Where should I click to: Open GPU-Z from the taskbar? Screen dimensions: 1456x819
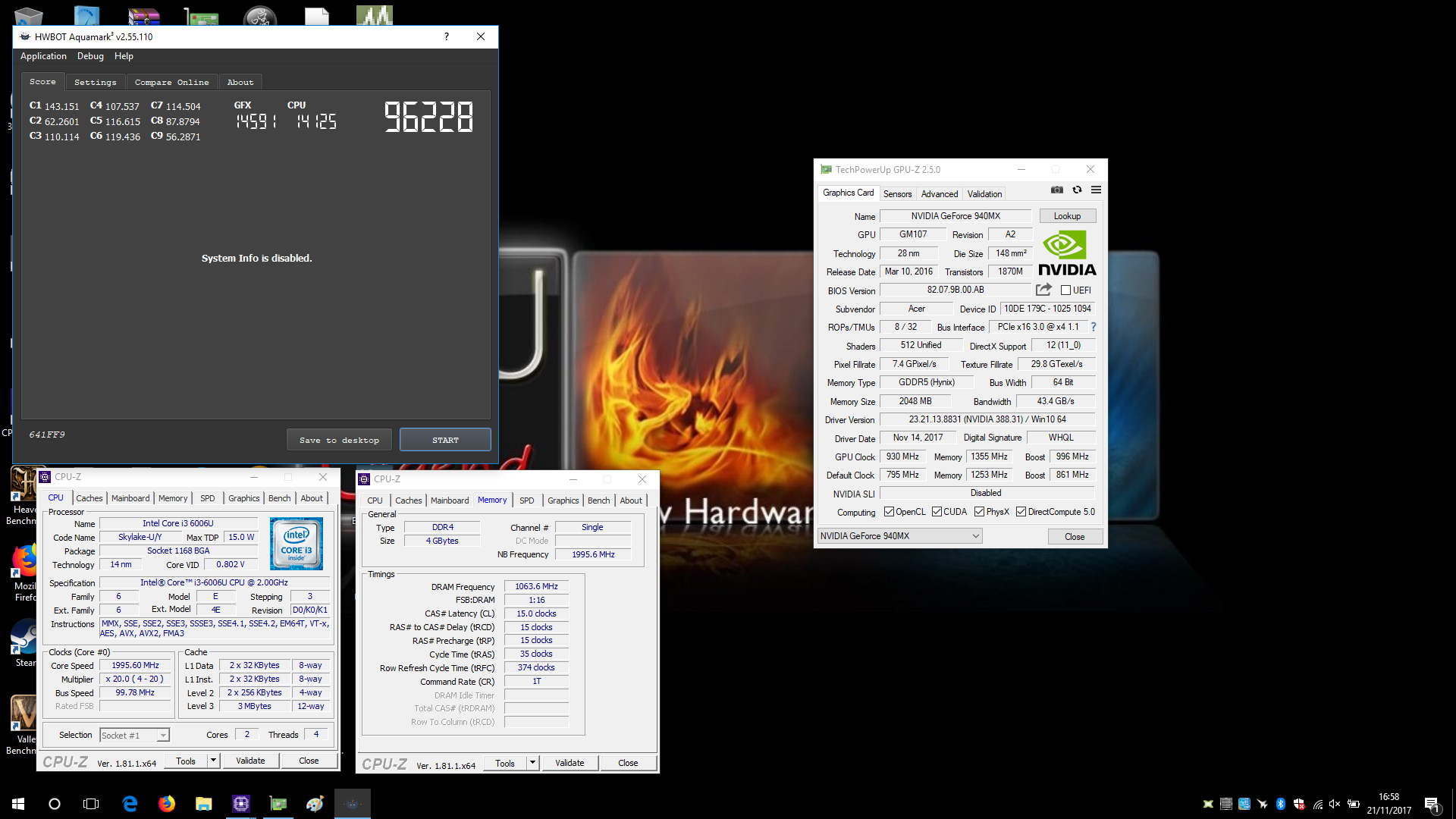(x=278, y=803)
